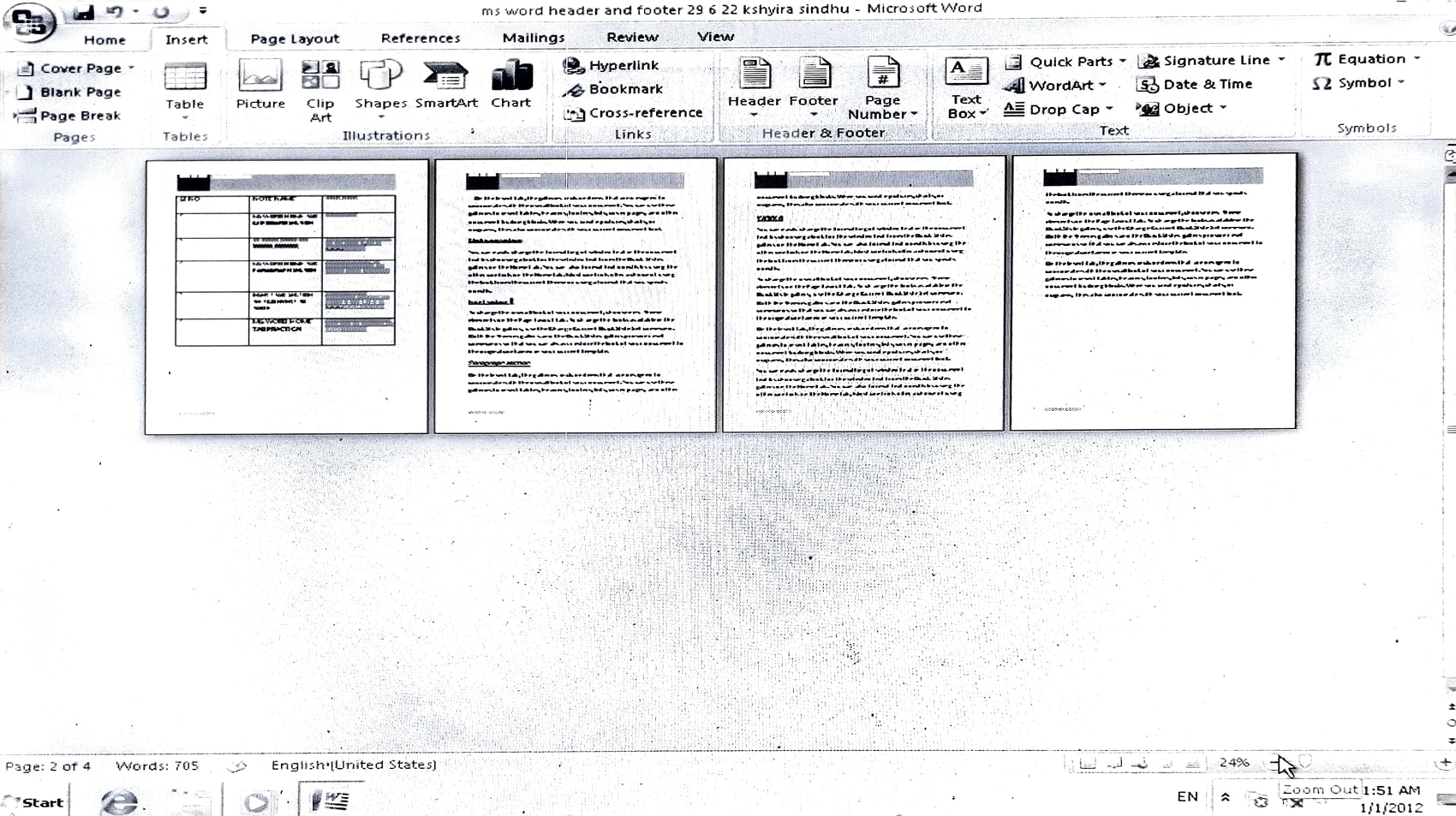The image size is (1456, 816).
Task: Open the Review ribbon tab
Action: click(632, 37)
